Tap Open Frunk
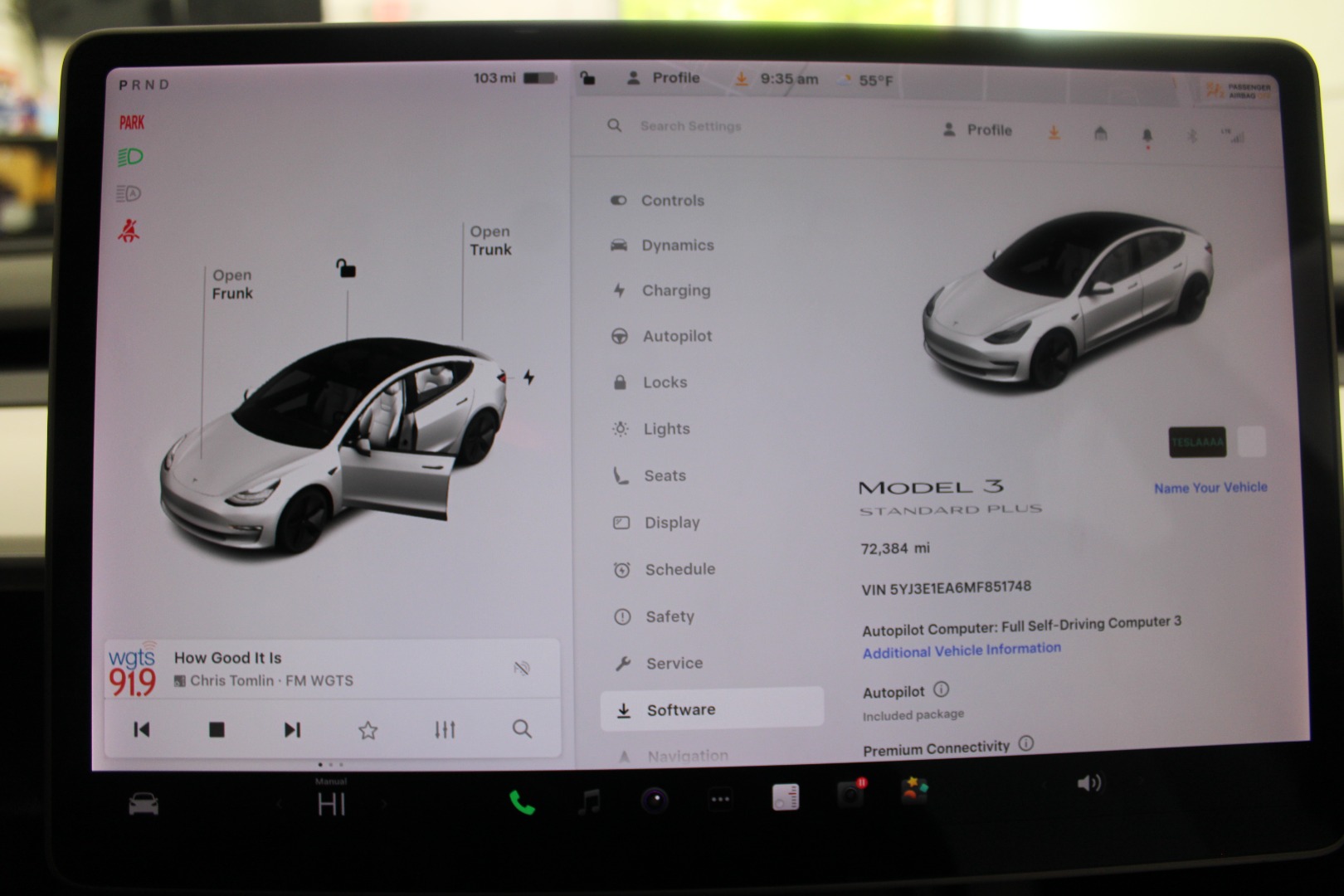Screen dimensions: 1344x896 232,284
